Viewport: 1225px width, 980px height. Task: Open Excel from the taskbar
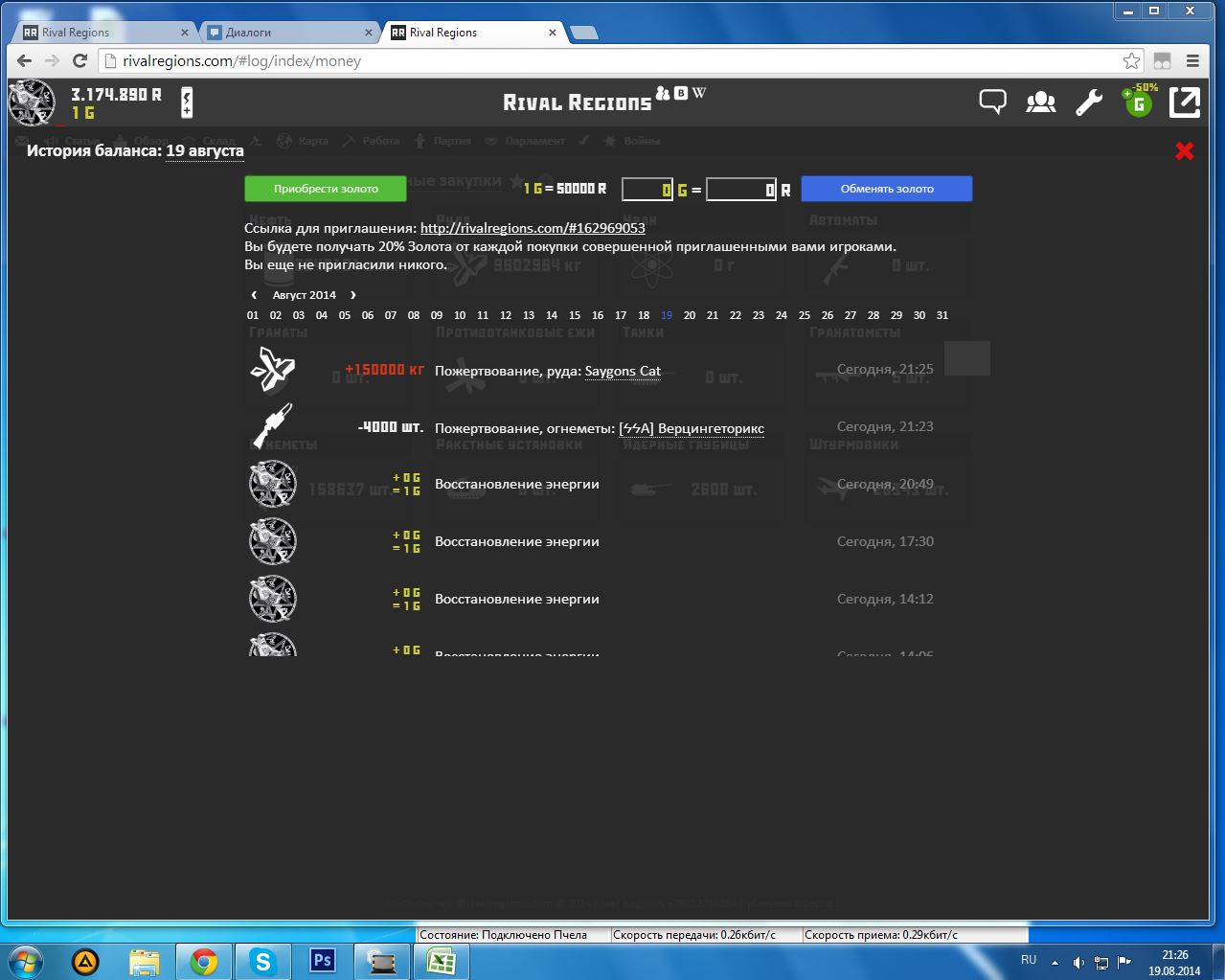tap(442, 961)
